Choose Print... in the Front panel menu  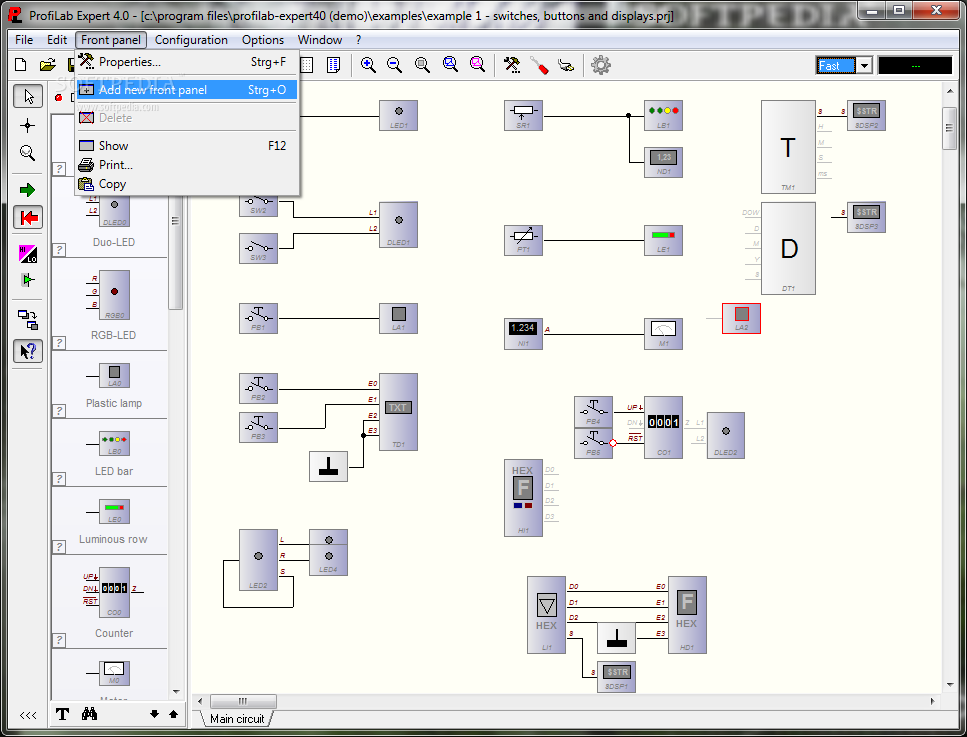click(x=187, y=165)
